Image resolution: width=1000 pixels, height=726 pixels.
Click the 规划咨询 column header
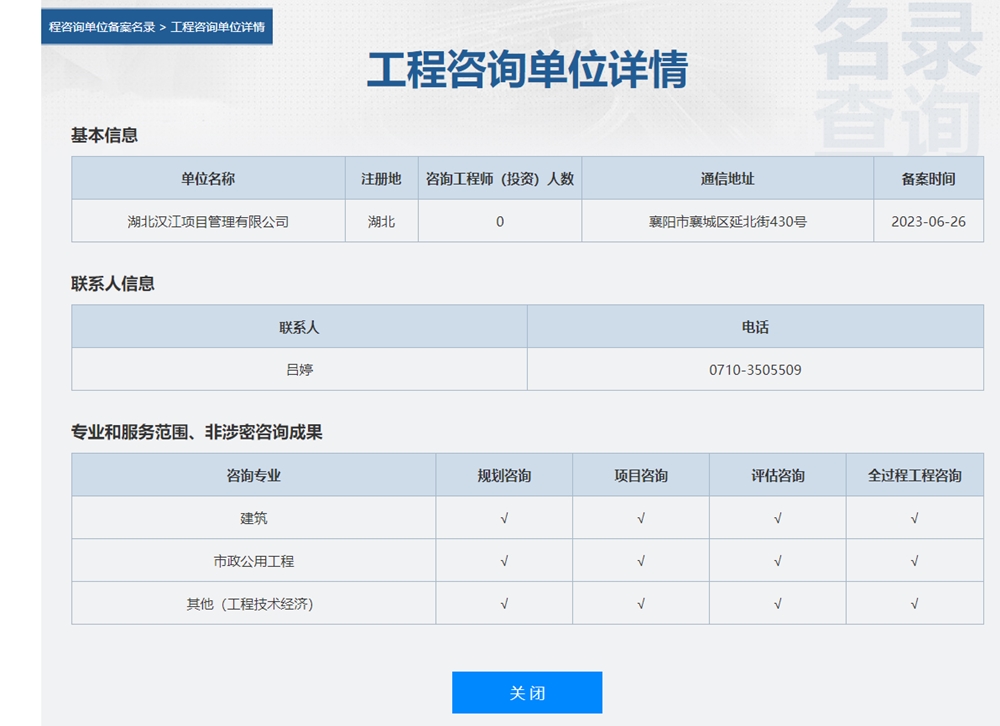pyautogui.click(x=504, y=475)
